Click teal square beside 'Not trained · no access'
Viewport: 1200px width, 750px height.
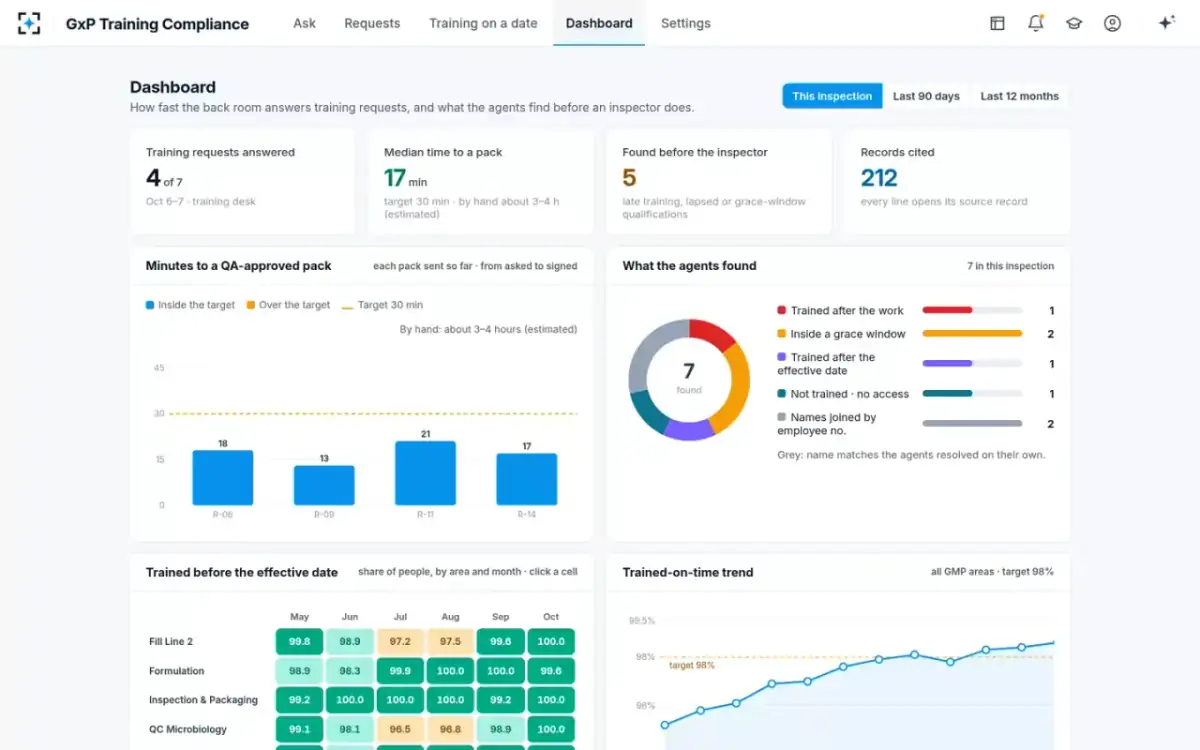tap(781, 394)
